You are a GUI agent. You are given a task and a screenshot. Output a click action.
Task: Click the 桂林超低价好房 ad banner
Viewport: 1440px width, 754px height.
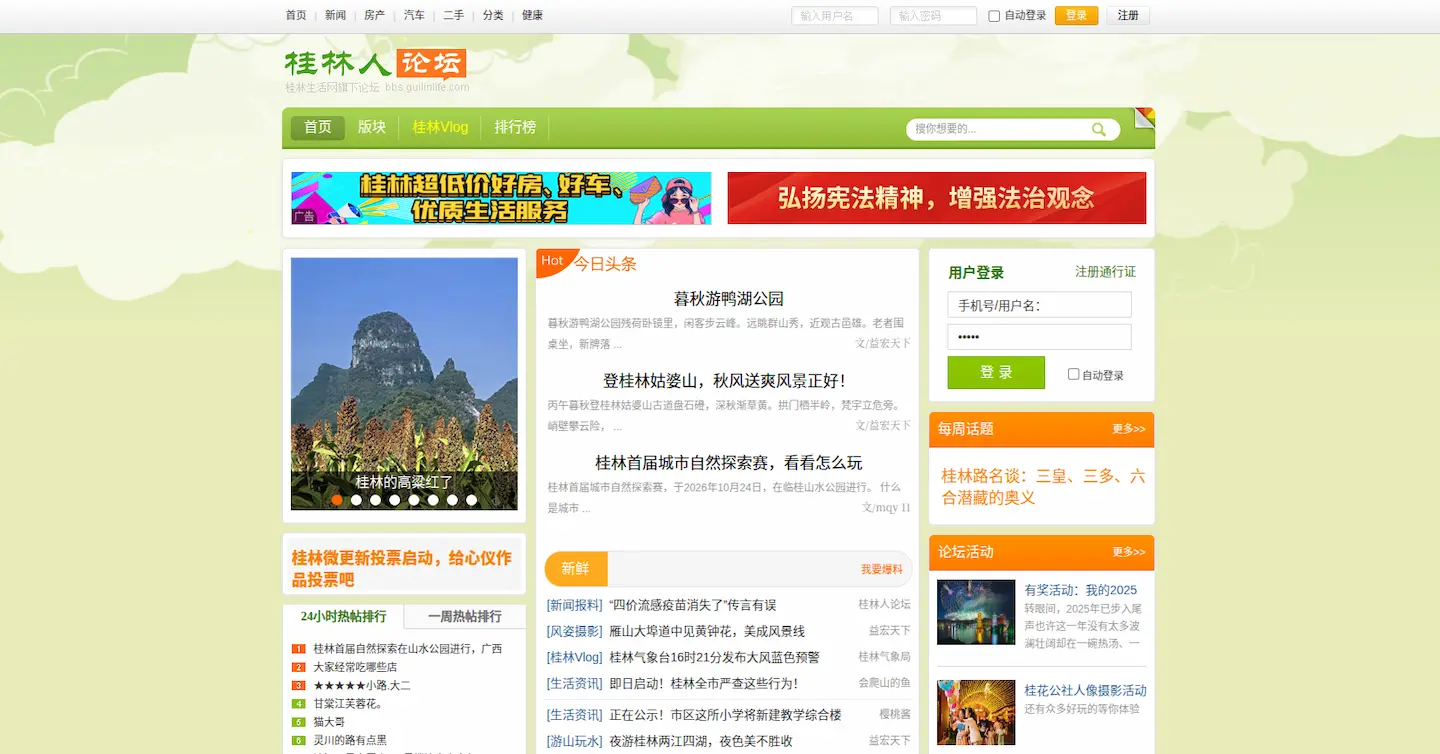[x=501, y=198]
